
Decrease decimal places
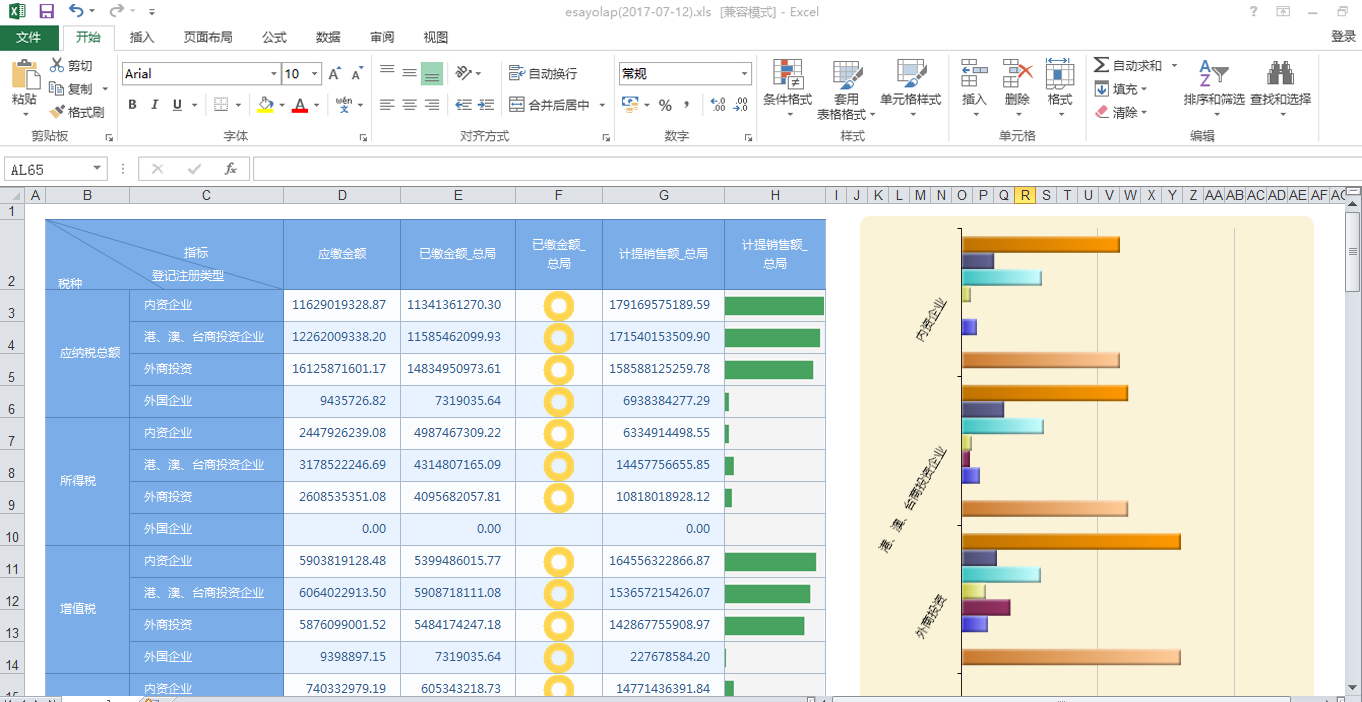pos(741,105)
